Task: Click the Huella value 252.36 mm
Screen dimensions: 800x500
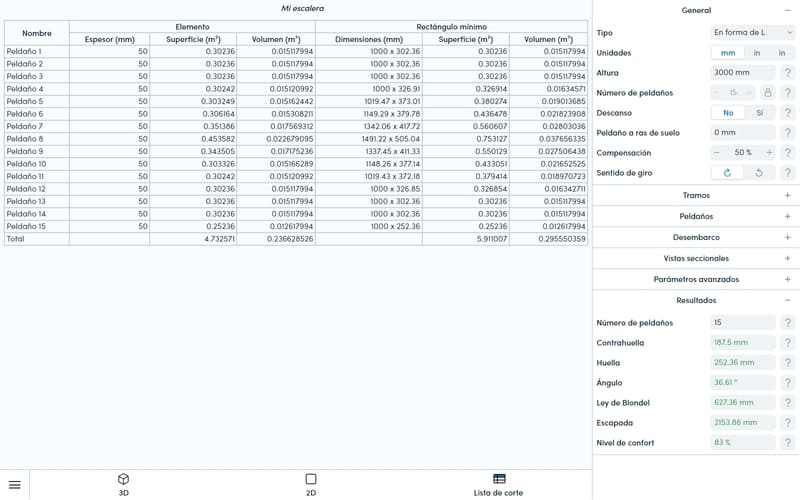Action: point(743,363)
